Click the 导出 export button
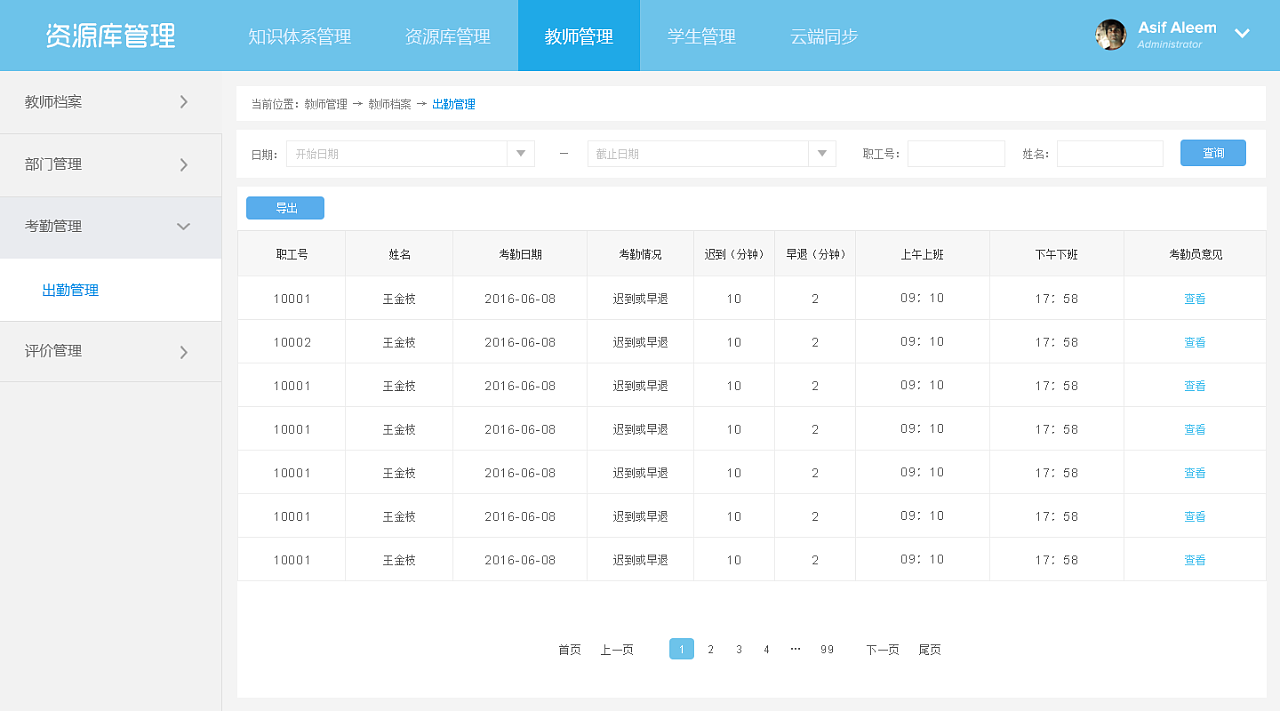This screenshot has width=1280, height=711. 284,207
